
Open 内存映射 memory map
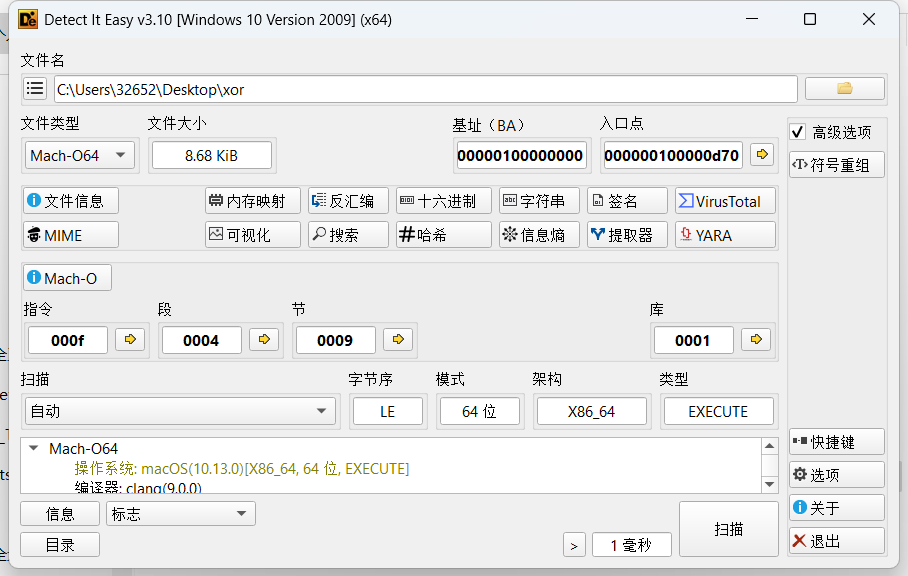coord(252,201)
